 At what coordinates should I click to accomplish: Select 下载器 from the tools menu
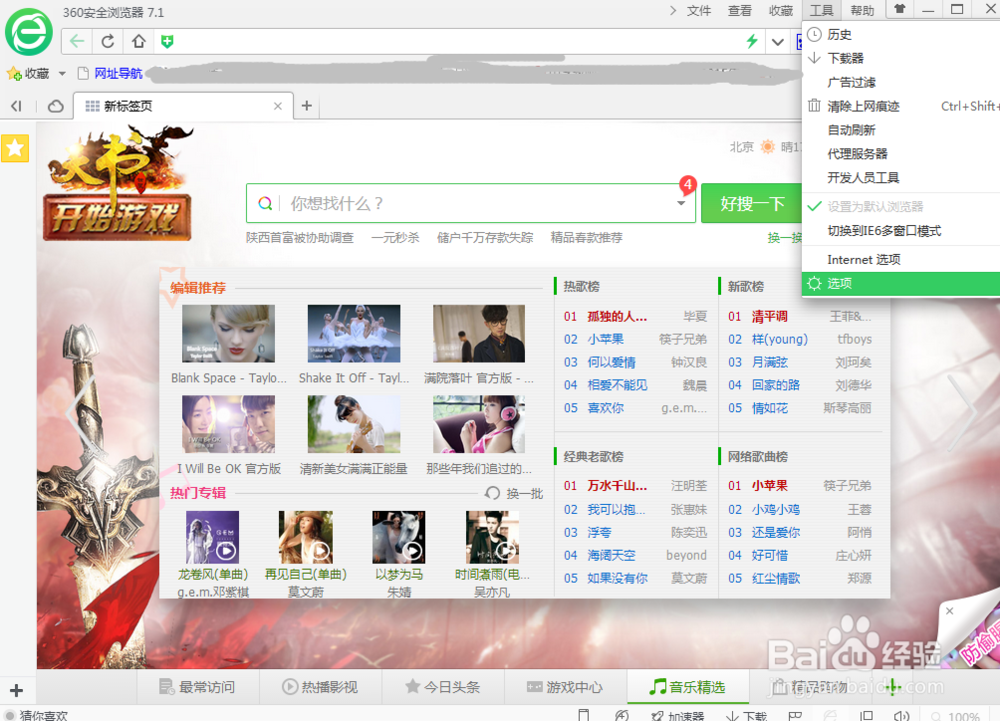tap(901, 58)
